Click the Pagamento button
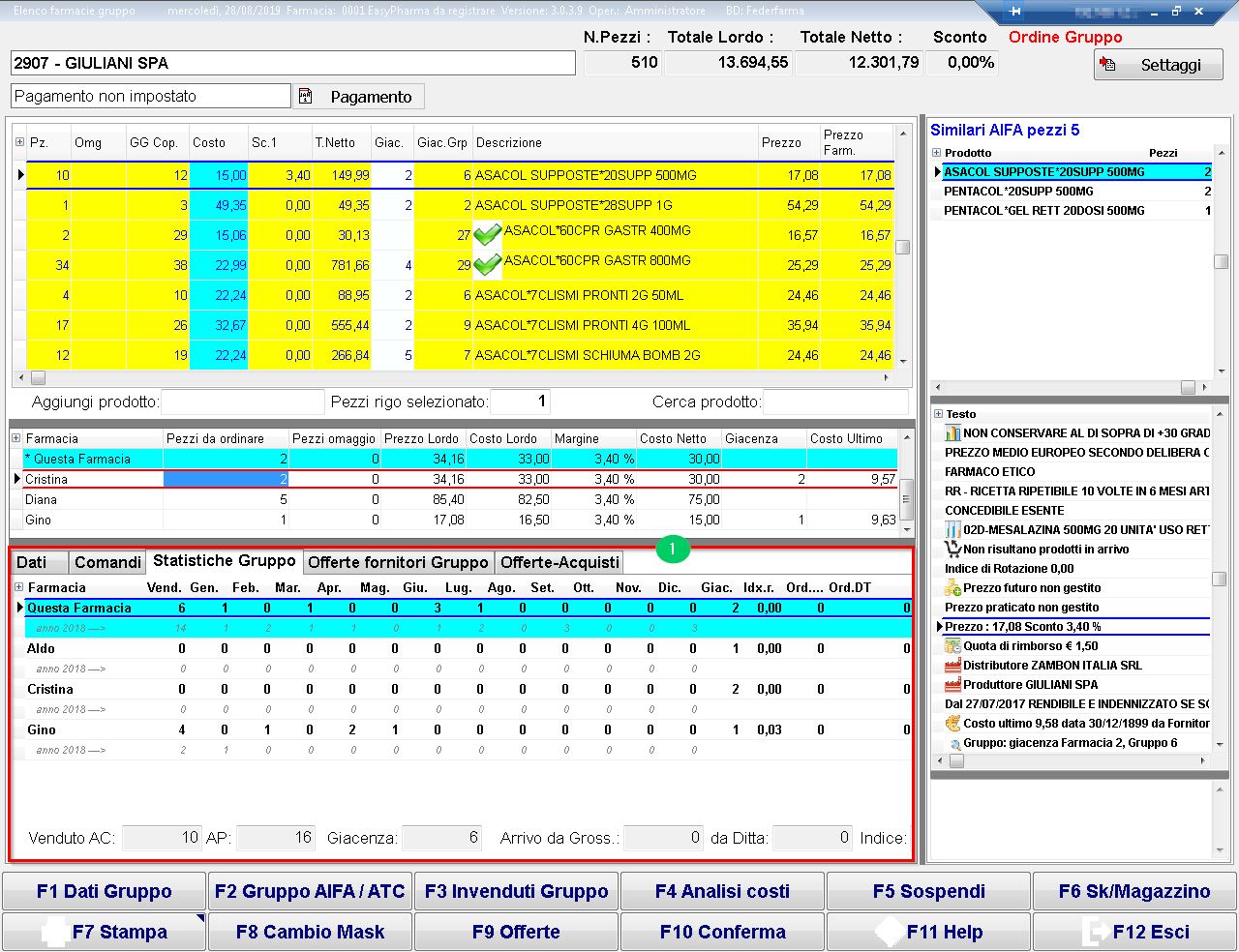 pos(358,97)
